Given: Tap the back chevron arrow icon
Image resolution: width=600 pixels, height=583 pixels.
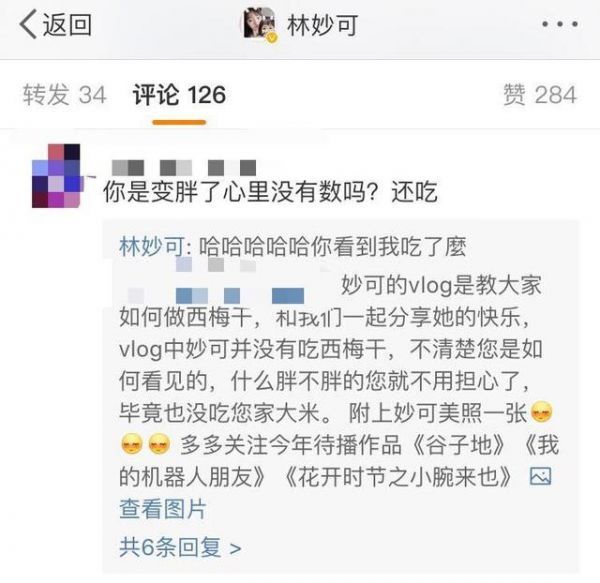Looking at the screenshot, I should (28, 24).
